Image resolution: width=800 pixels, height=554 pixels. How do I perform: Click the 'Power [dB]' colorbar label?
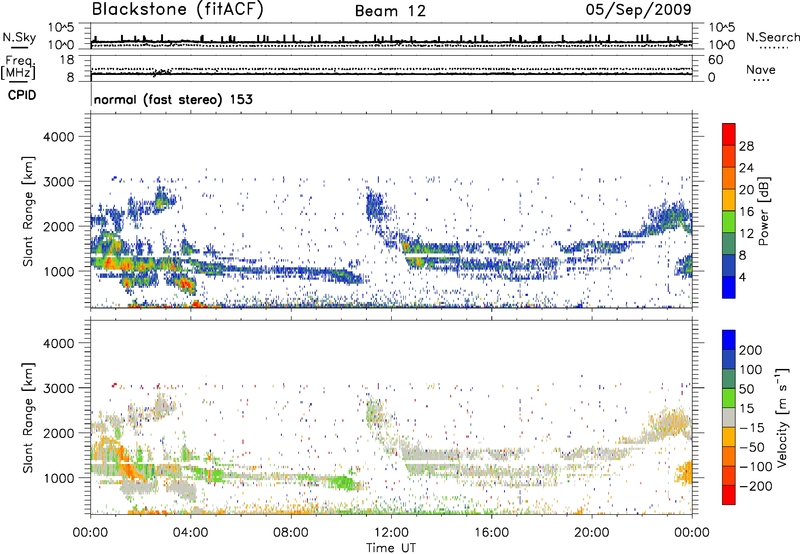point(764,211)
